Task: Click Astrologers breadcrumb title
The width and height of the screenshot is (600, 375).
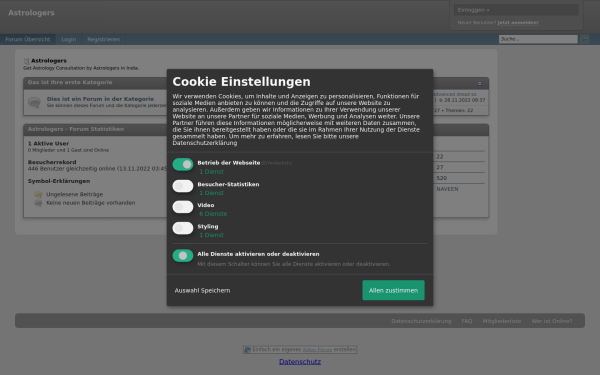Action: [x=49, y=60]
